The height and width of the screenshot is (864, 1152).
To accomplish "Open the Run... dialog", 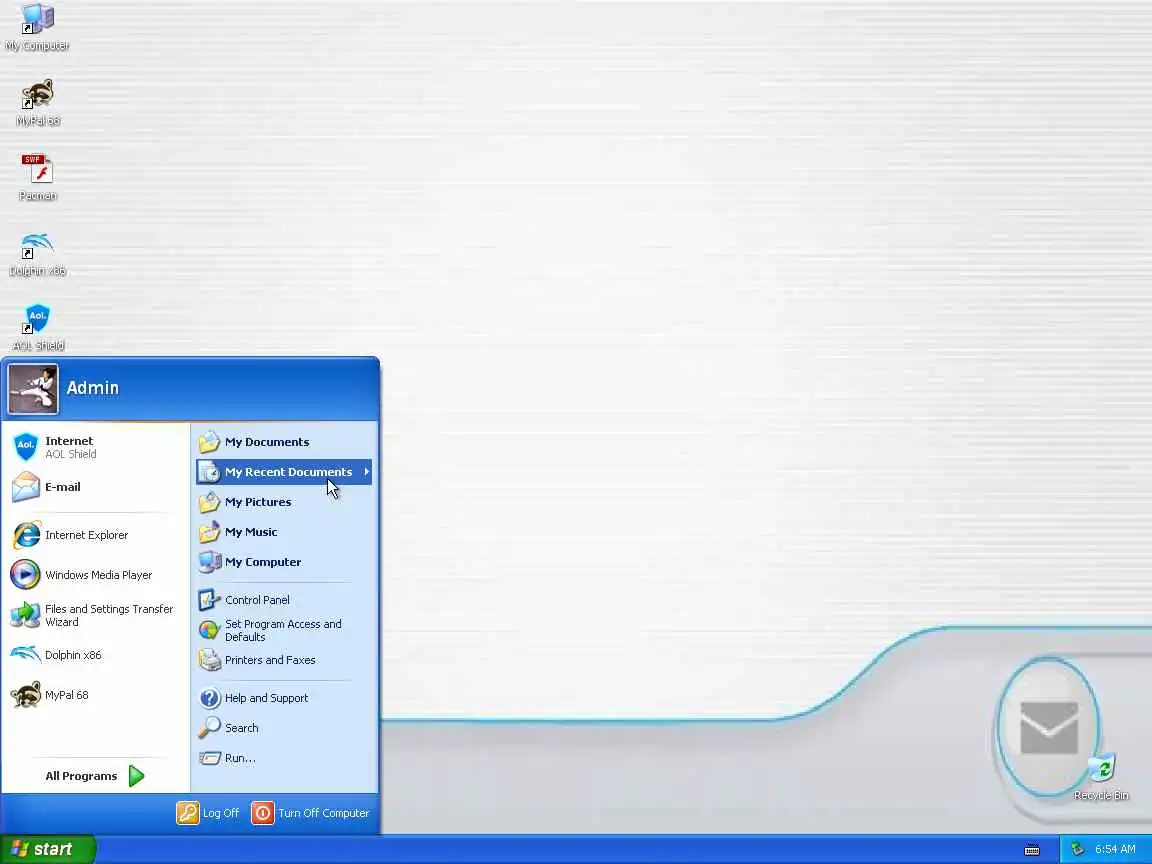I will (284, 758).
